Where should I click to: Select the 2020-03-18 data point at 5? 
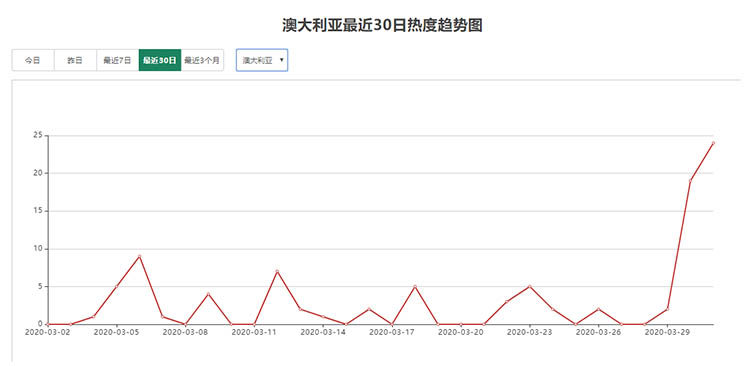pyautogui.click(x=415, y=287)
